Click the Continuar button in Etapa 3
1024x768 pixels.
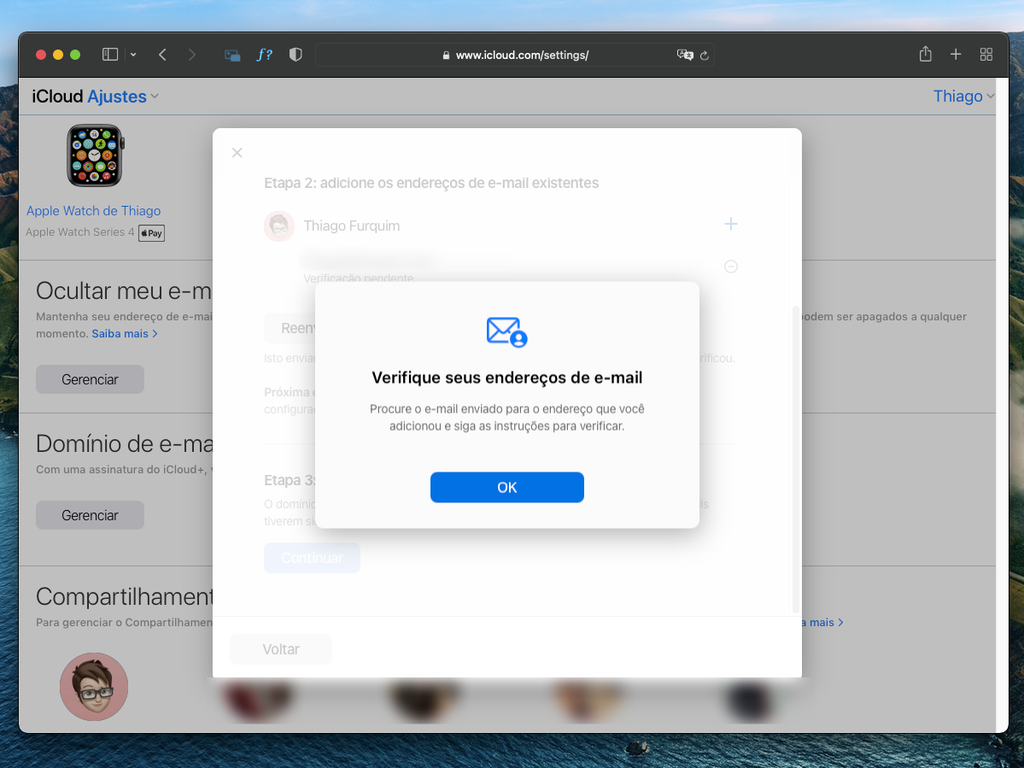click(312, 558)
